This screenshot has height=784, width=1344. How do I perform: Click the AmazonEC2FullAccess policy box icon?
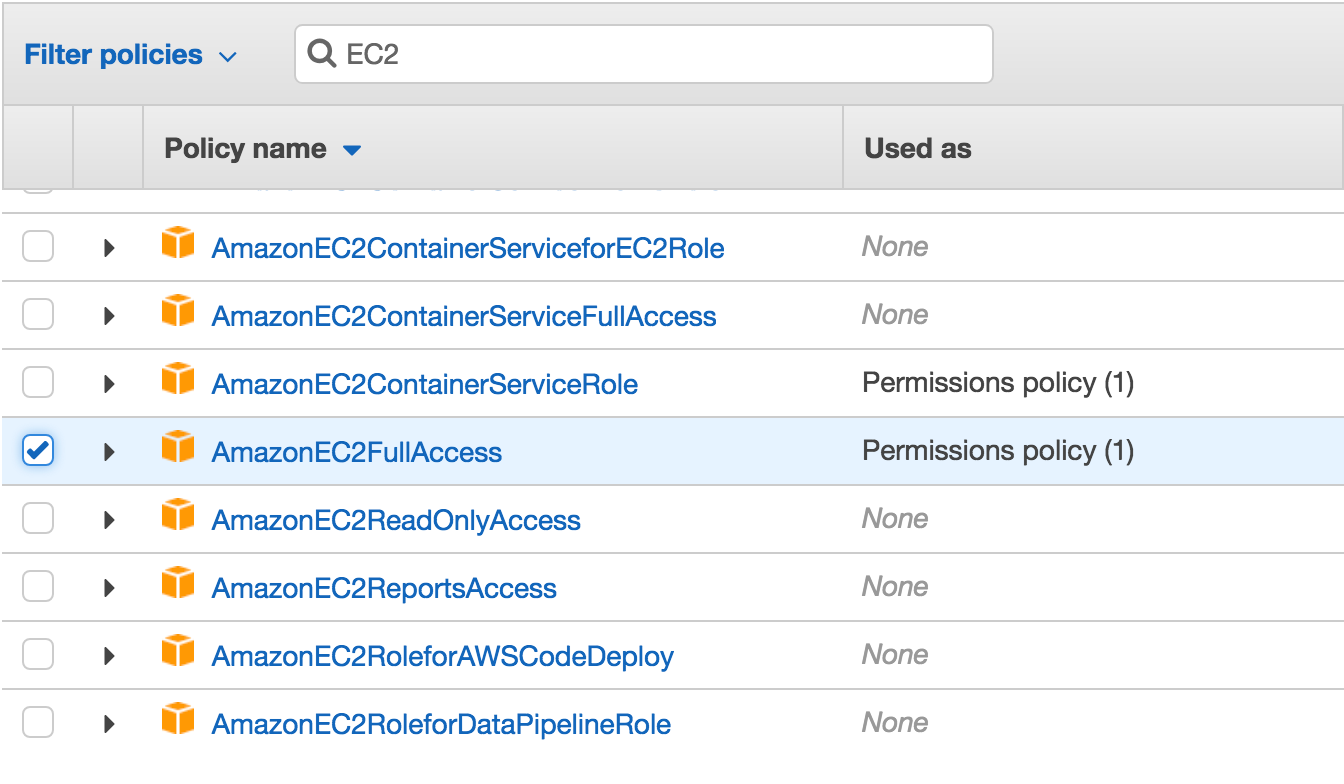178,447
